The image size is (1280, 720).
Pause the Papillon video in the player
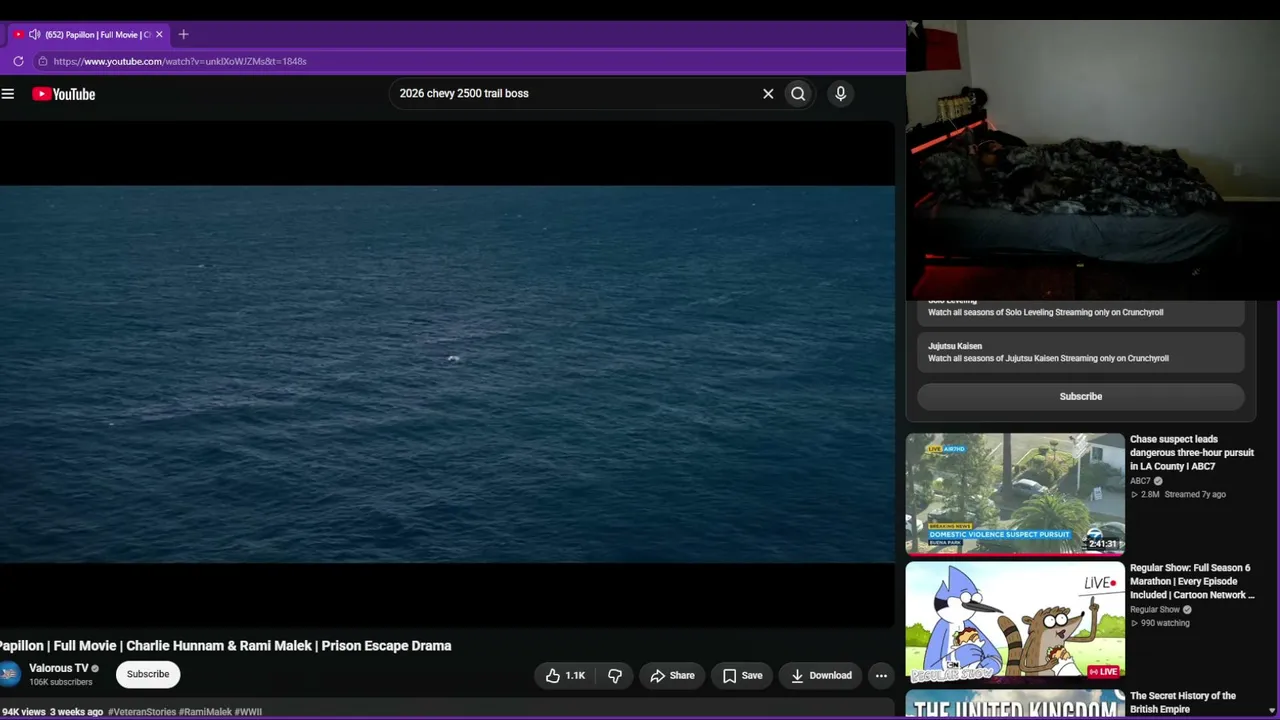click(x=447, y=374)
